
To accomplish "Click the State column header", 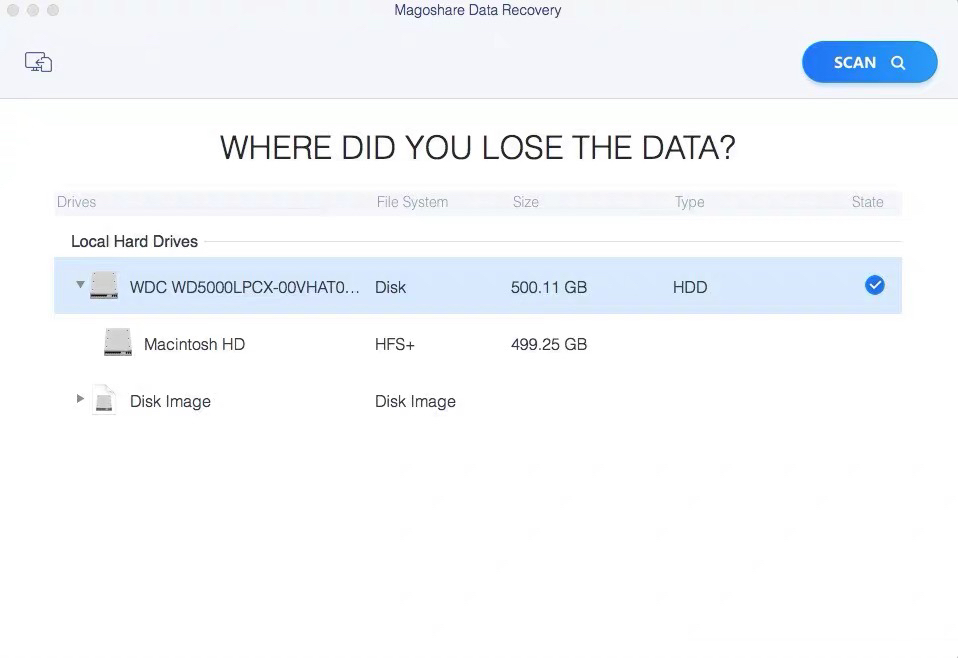I will 867,202.
